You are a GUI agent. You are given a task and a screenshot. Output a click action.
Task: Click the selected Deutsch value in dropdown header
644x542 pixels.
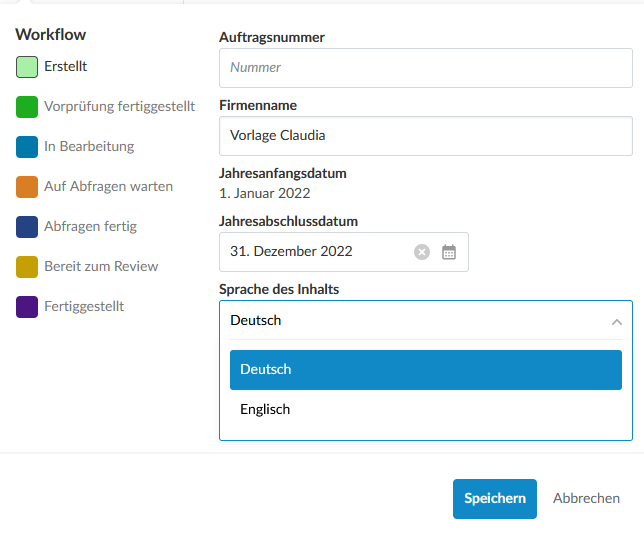pyautogui.click(x=256, y=320)
